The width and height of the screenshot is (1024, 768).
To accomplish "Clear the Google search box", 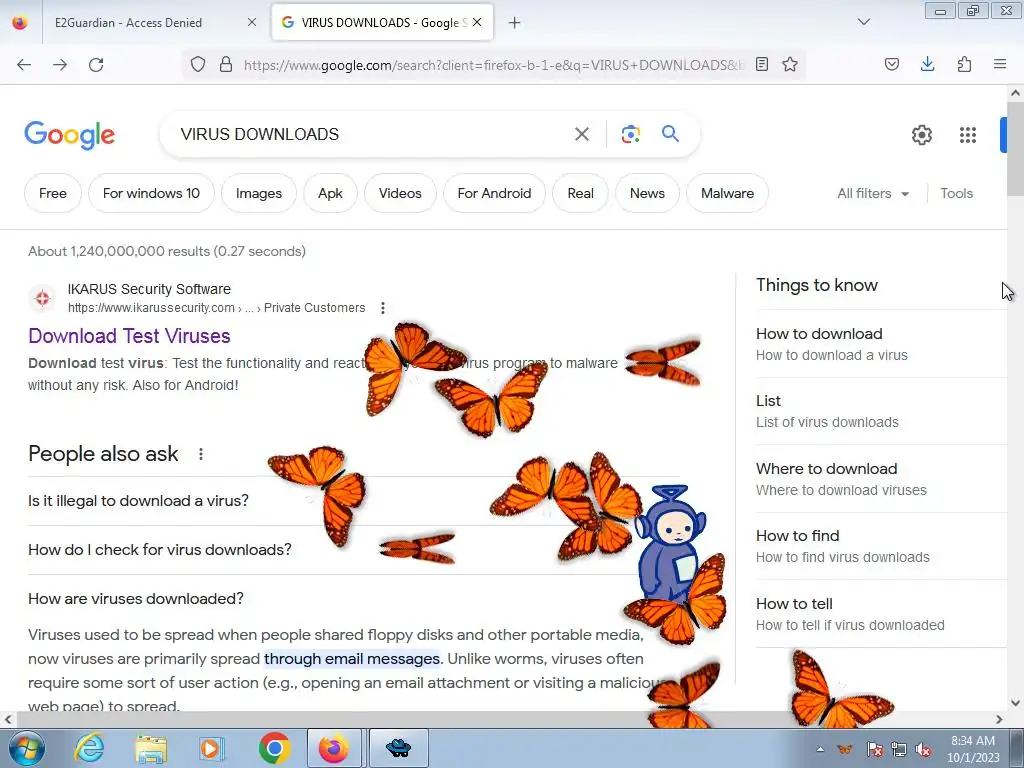I will [581, 135].
